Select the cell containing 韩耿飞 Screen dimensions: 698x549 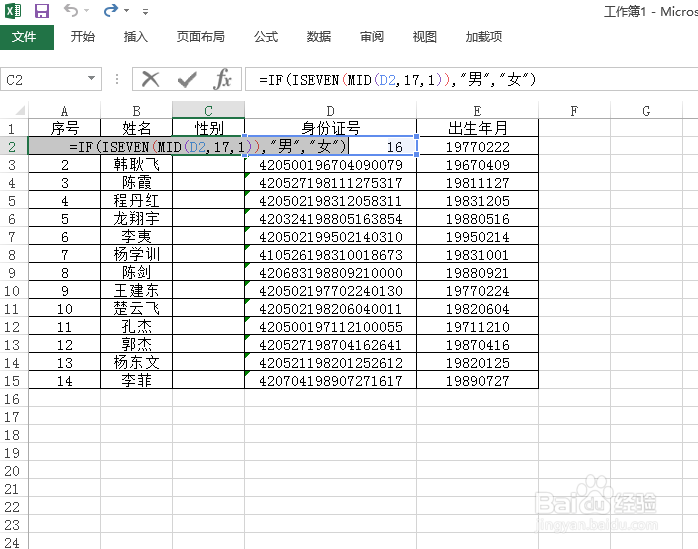pos(137,164)
